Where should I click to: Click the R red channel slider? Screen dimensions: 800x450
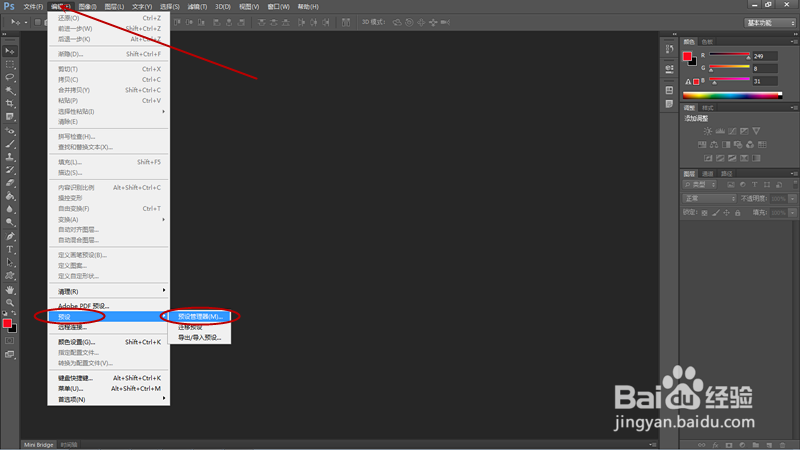[x=729, y=55]
